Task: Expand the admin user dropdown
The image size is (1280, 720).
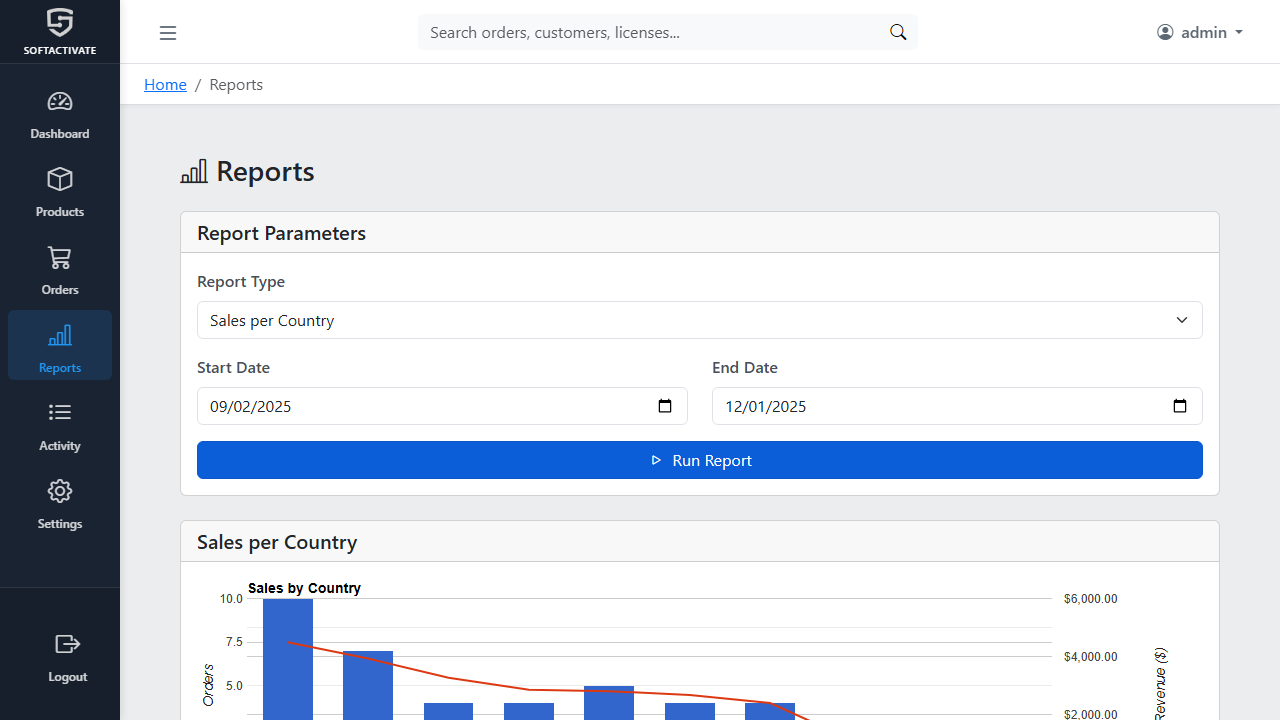Action: pos(1200,33)
